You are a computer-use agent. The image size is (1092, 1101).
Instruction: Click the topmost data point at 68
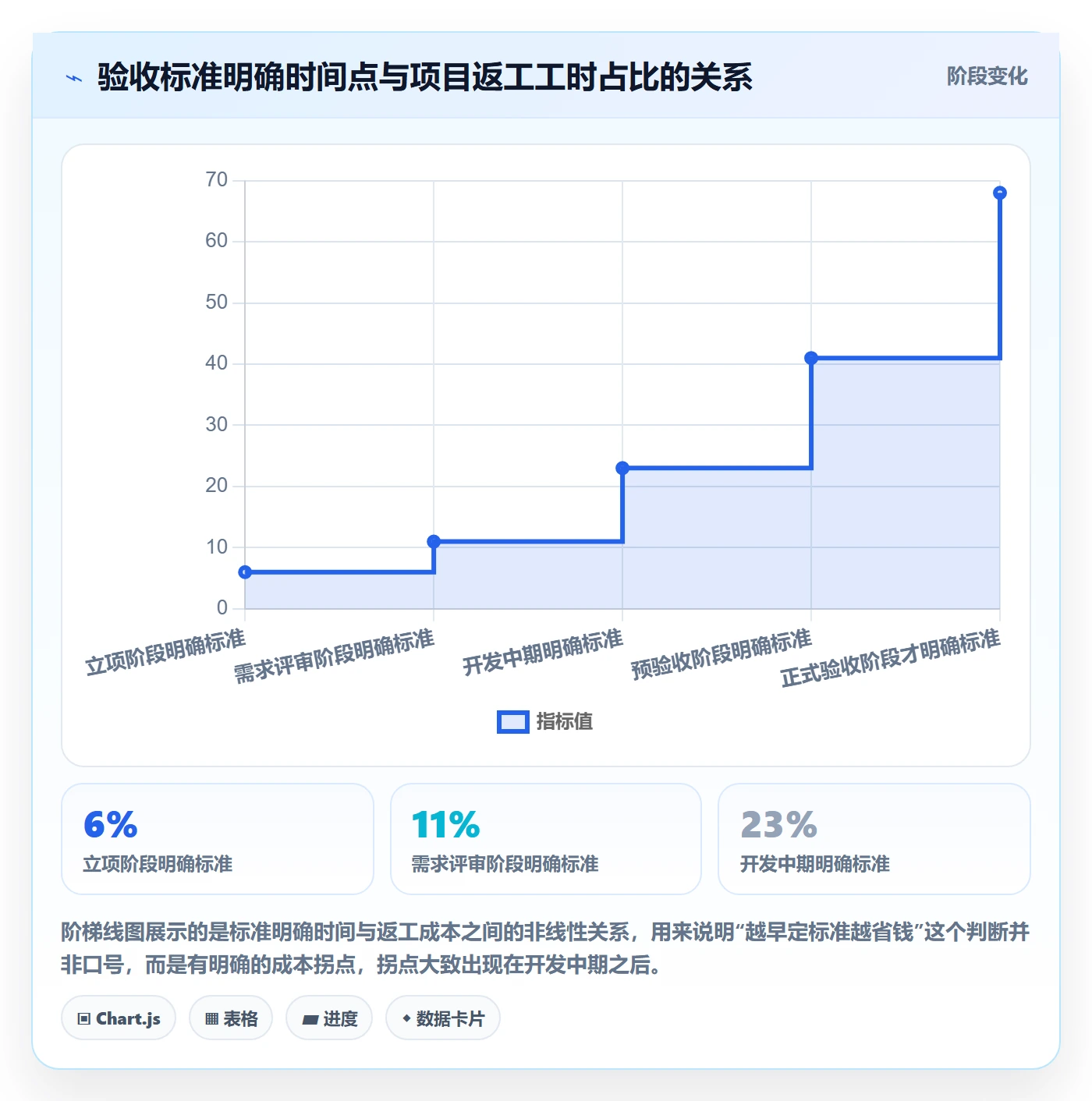[1000, 193]
